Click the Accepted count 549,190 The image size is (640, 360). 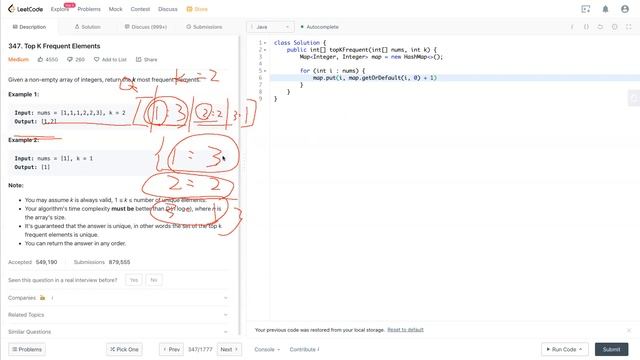(47, 262)
